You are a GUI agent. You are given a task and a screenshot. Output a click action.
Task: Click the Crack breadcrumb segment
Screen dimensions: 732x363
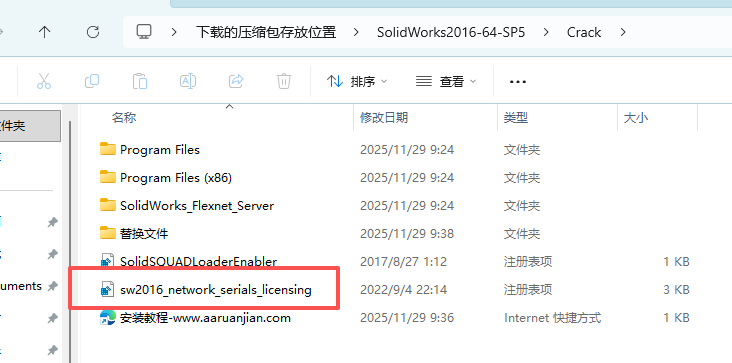click(584, 32)
